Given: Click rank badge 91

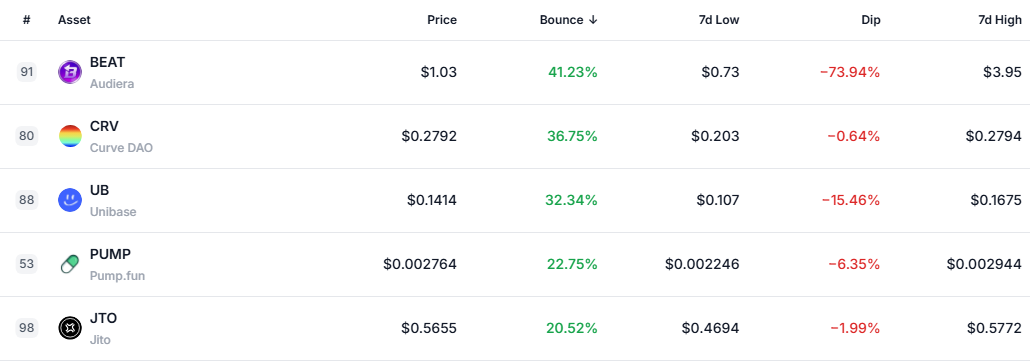Looking at the screenshot, I should point(27,72).
